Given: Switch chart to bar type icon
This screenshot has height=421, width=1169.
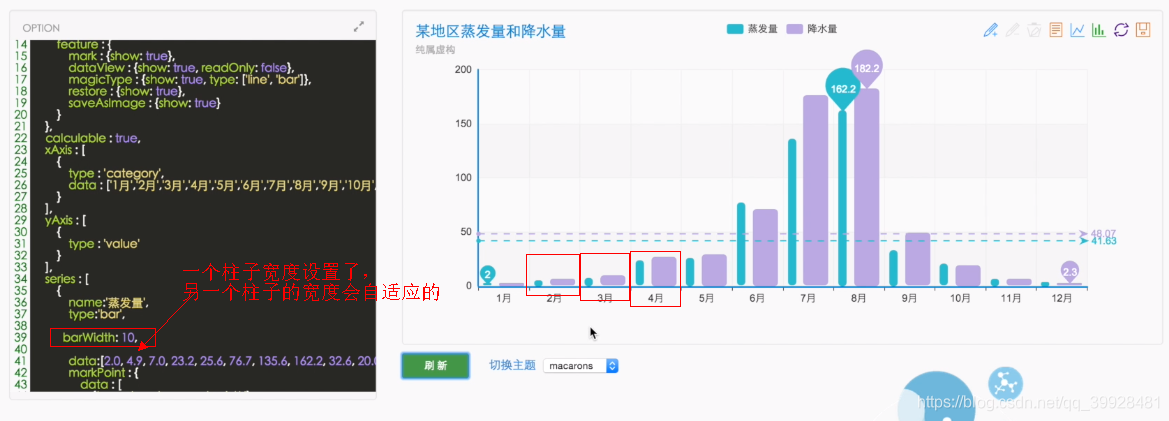Looking at the screenshot, I should point(1099,30).
